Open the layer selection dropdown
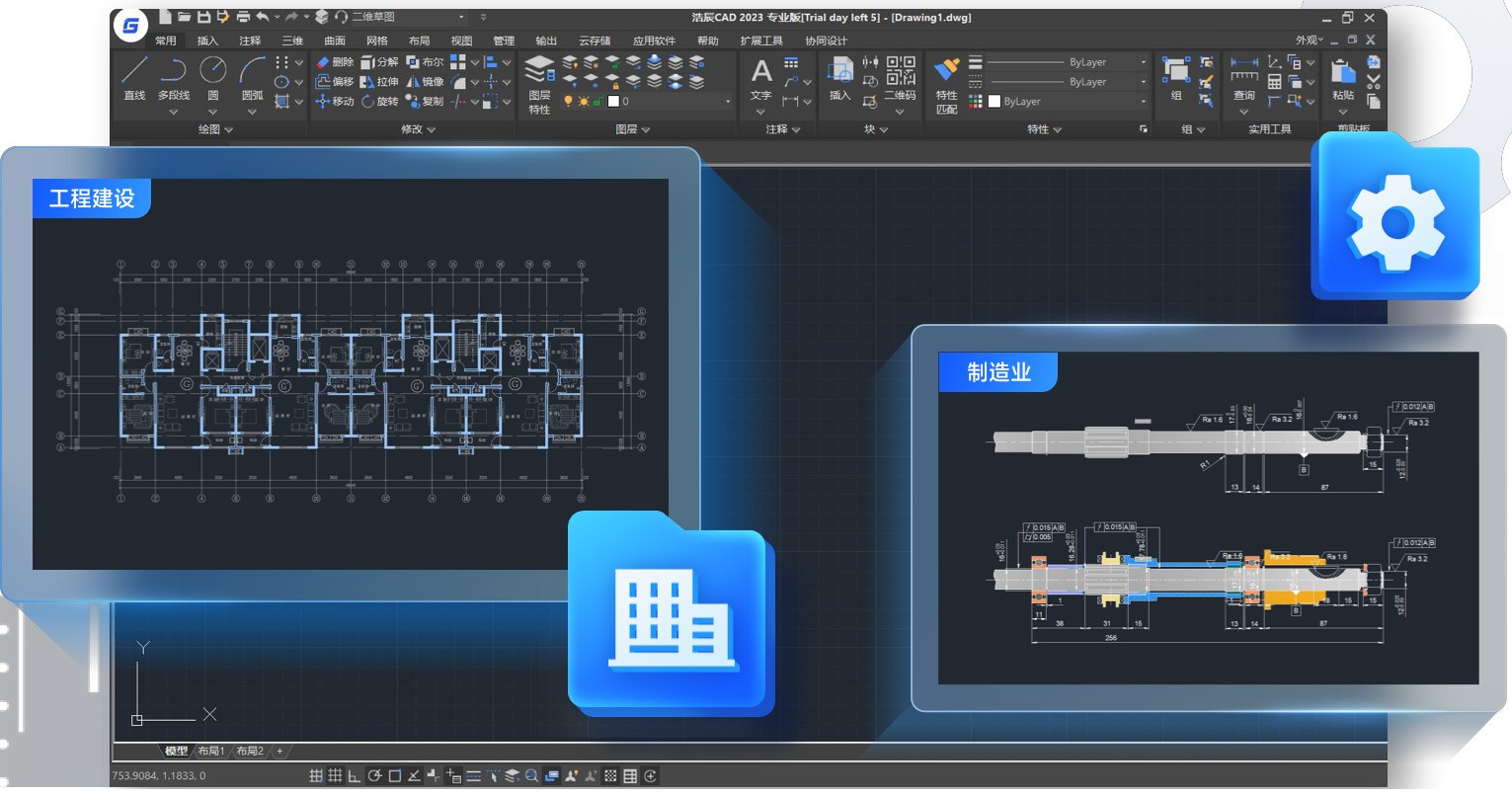 [x=728, y=100]
